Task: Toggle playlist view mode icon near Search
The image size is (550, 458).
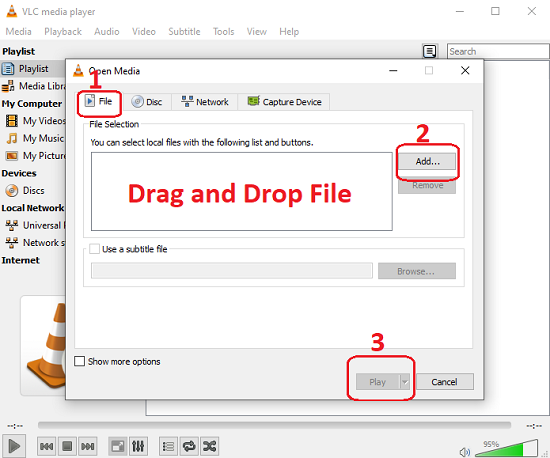Action: [x=429, y=51]
